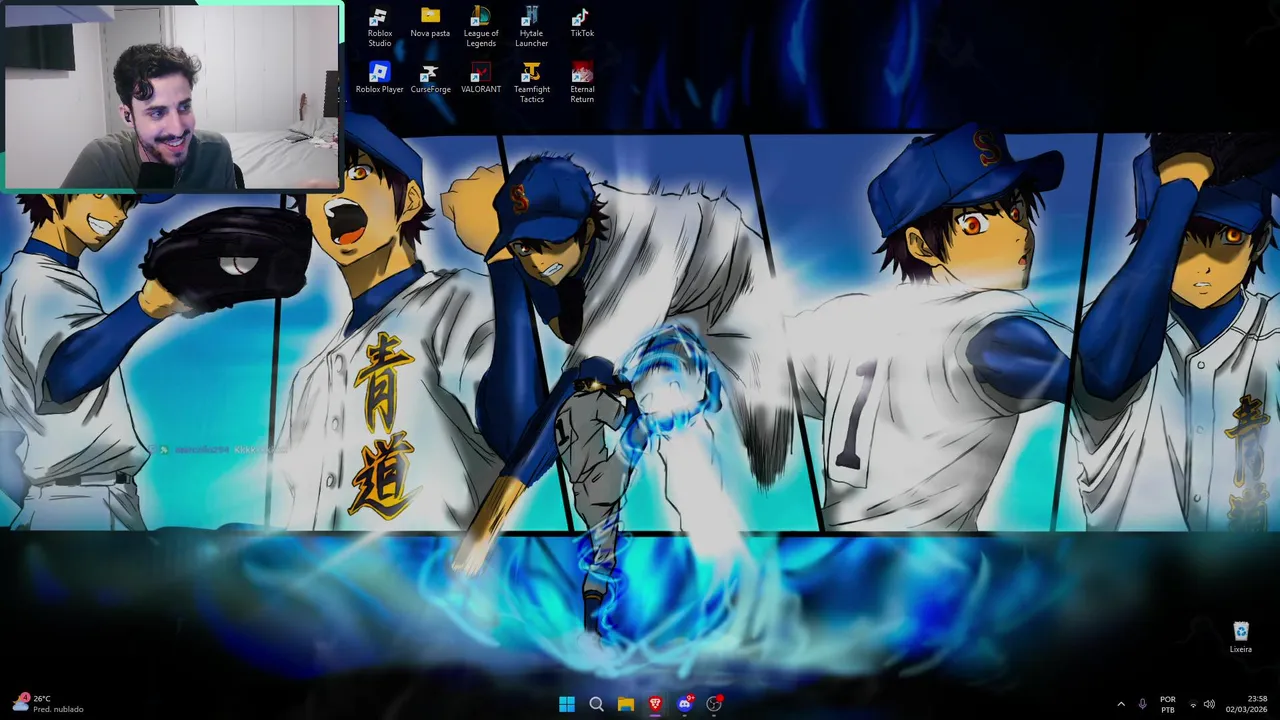This screenshot has height=720, width=1280.
Task: Select the Teamfight Tactics desktop icon
Action: (x=531, y=83)
